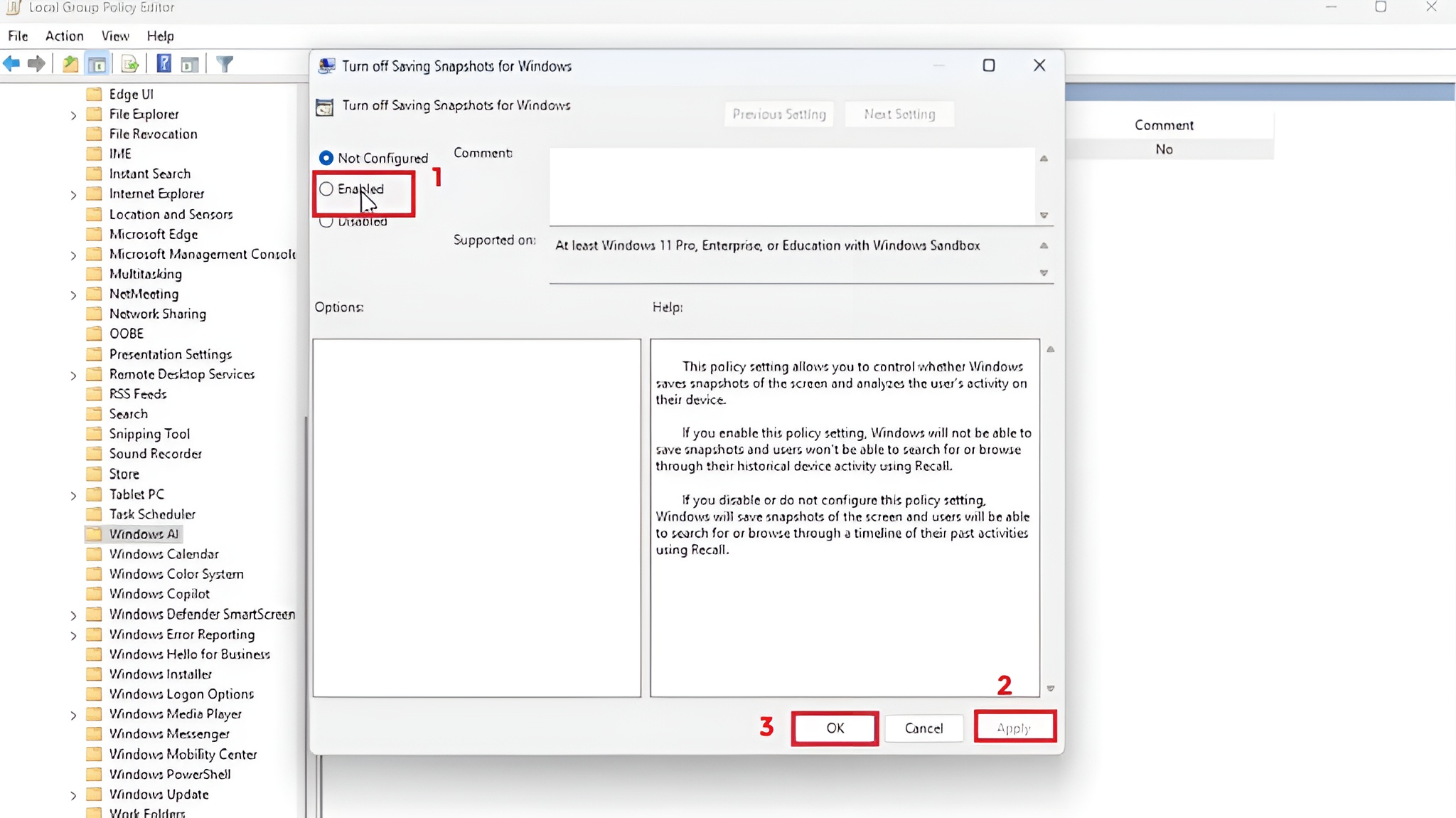This screenshot has width=1456, height=818.
Task: Select the Not Configured radio button
Action: click(x=326, y=158)
